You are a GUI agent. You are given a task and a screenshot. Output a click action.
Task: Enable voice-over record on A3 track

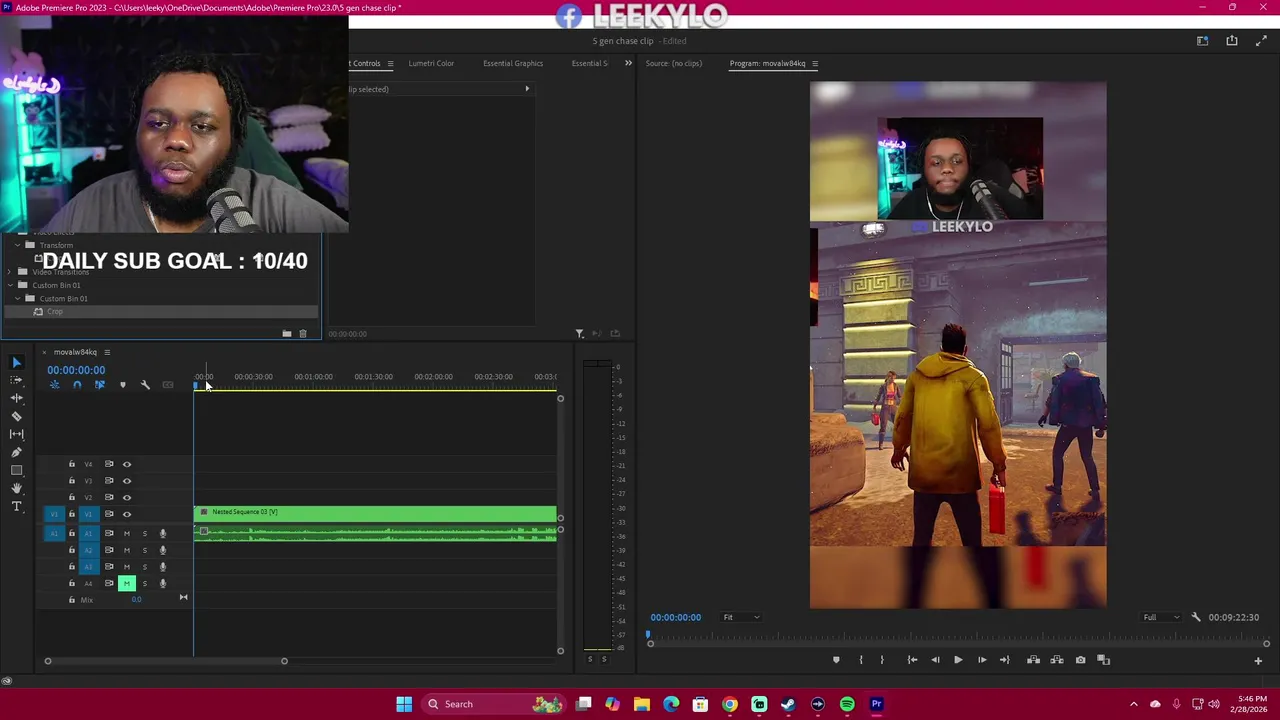(x=162, y=567)
